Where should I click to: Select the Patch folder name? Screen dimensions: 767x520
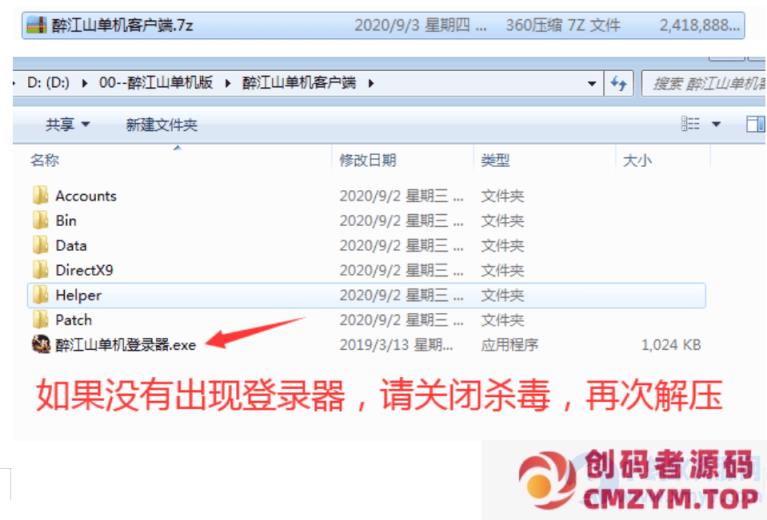[73, 320]
